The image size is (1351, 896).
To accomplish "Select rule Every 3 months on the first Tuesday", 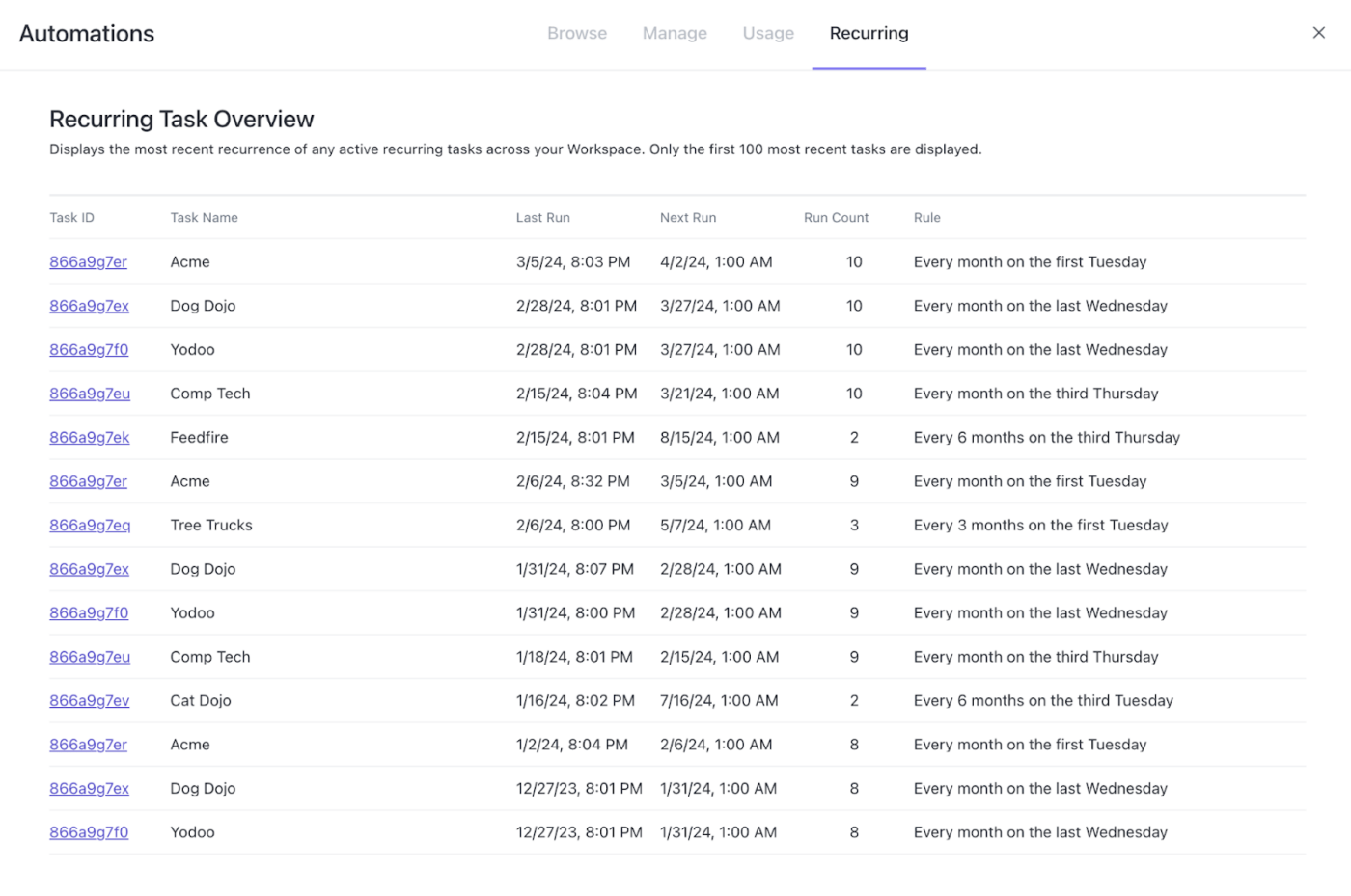I will tap(1040, 526).
